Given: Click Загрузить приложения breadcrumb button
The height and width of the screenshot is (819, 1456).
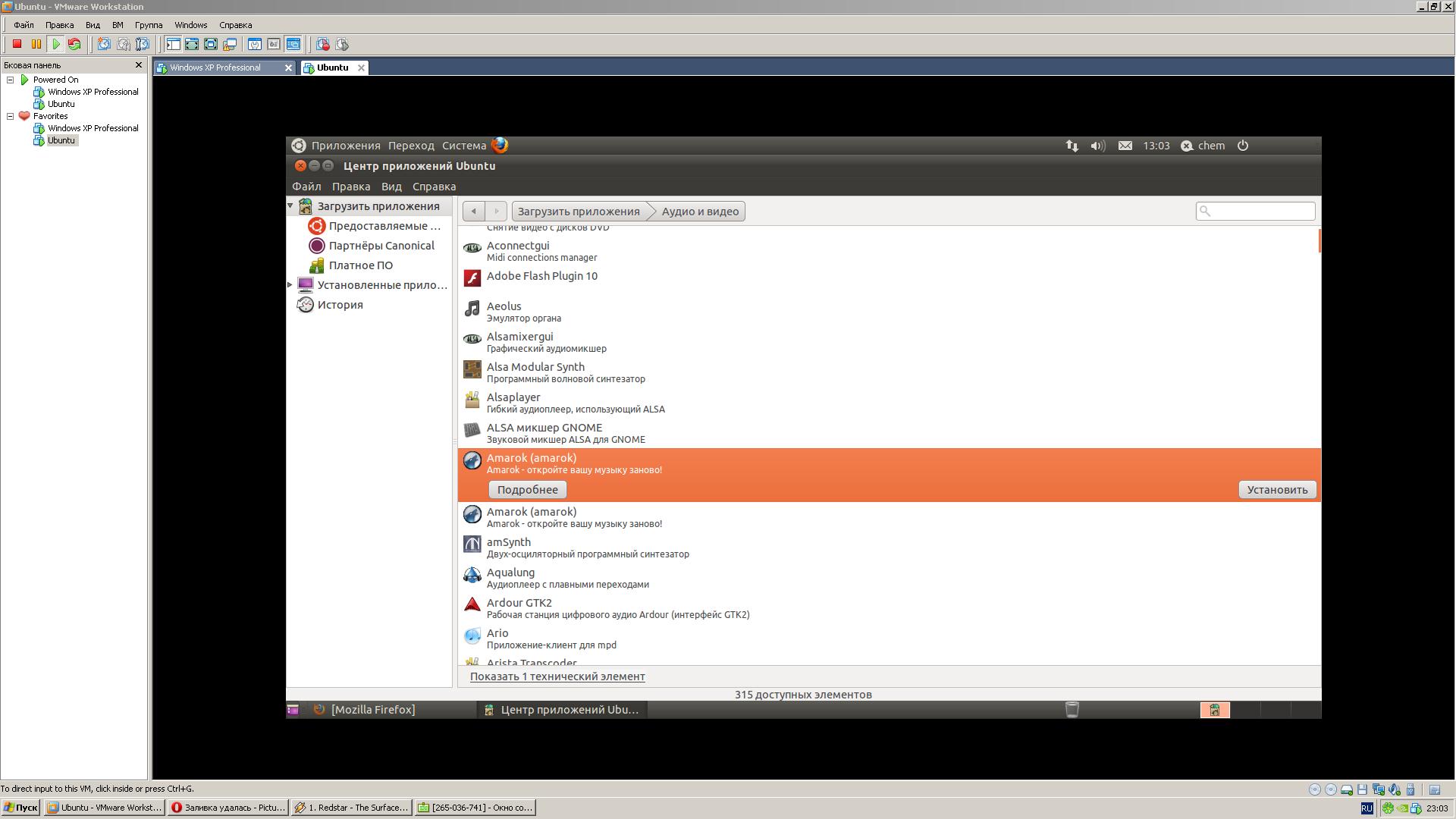Looking at the screenshot, I should pos(579,212).
